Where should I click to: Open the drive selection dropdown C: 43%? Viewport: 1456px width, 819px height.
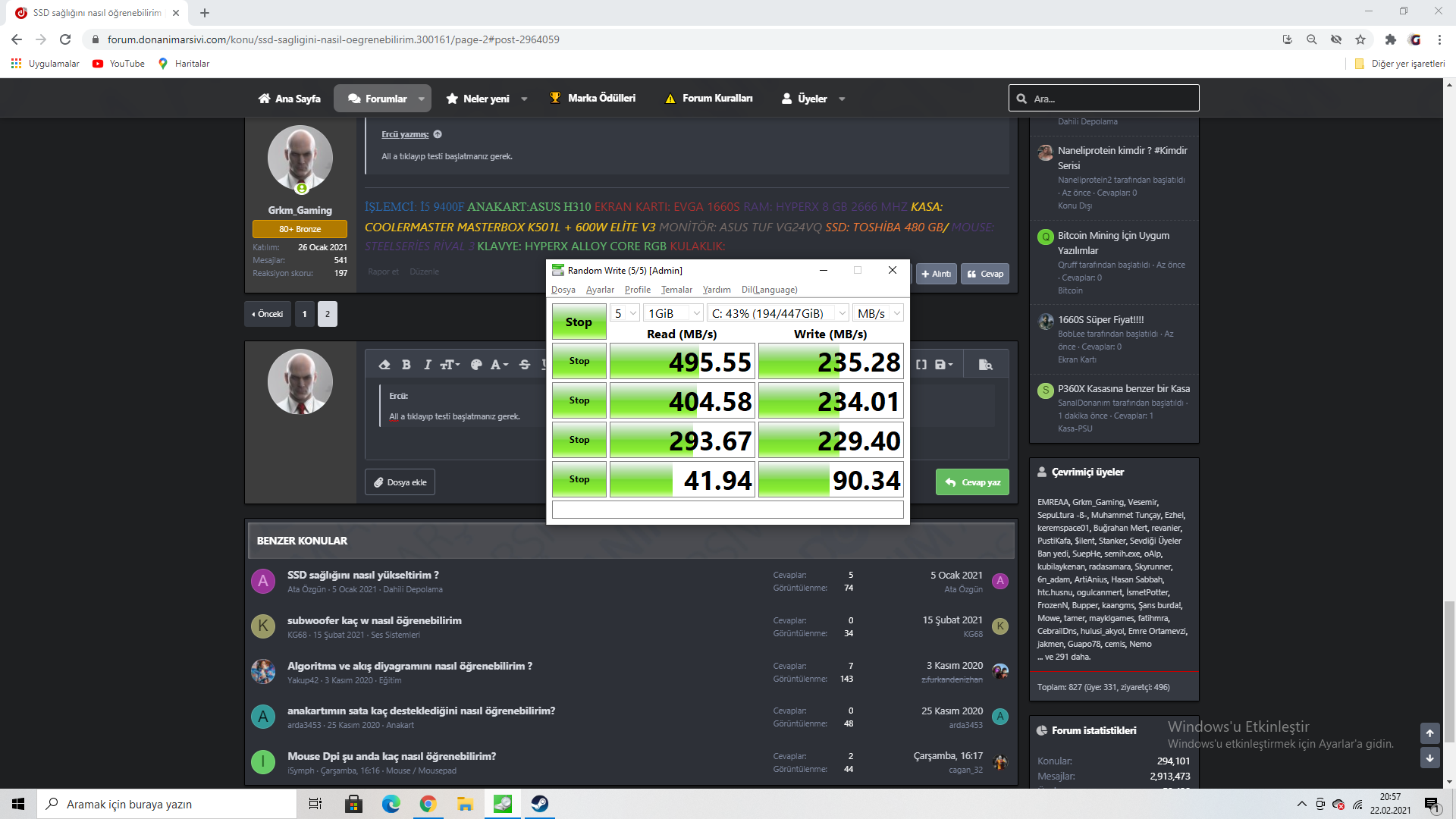pyautogui.click(x=777, y=313)
